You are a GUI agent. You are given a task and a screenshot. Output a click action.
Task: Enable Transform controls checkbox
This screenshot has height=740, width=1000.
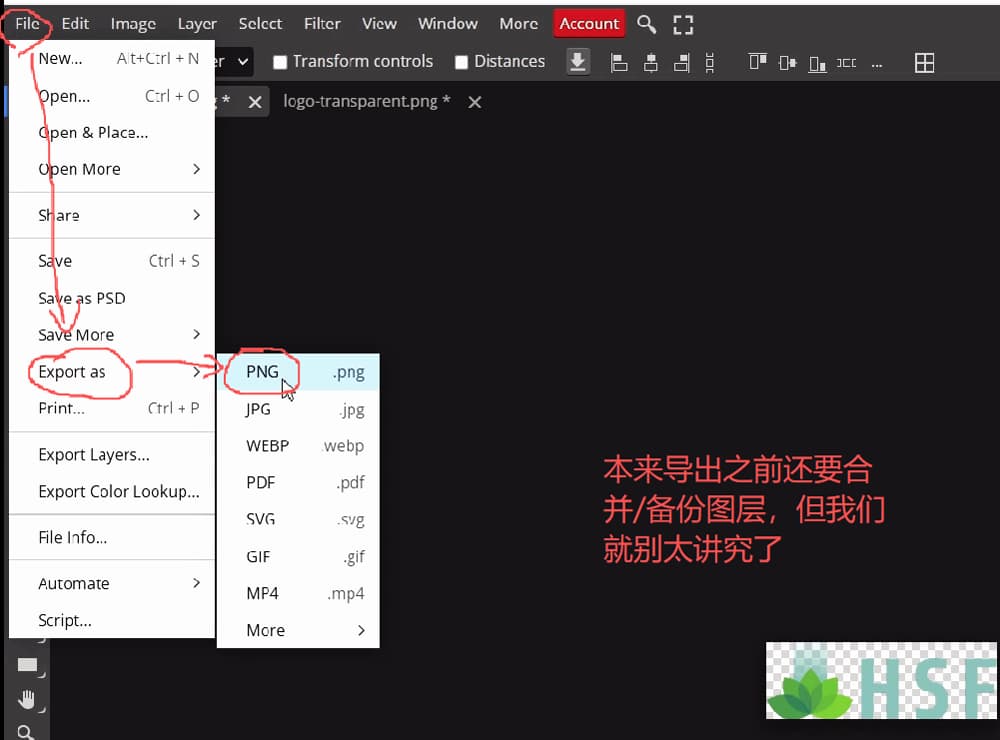pos(279,62)
